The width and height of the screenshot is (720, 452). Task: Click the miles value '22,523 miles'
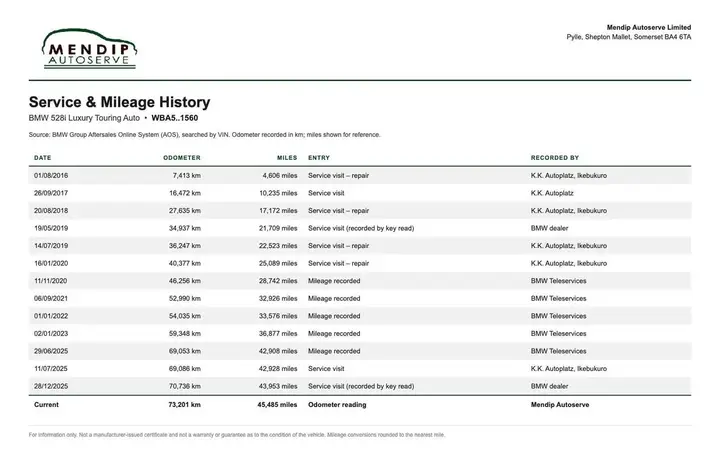[x=278, y=246]
